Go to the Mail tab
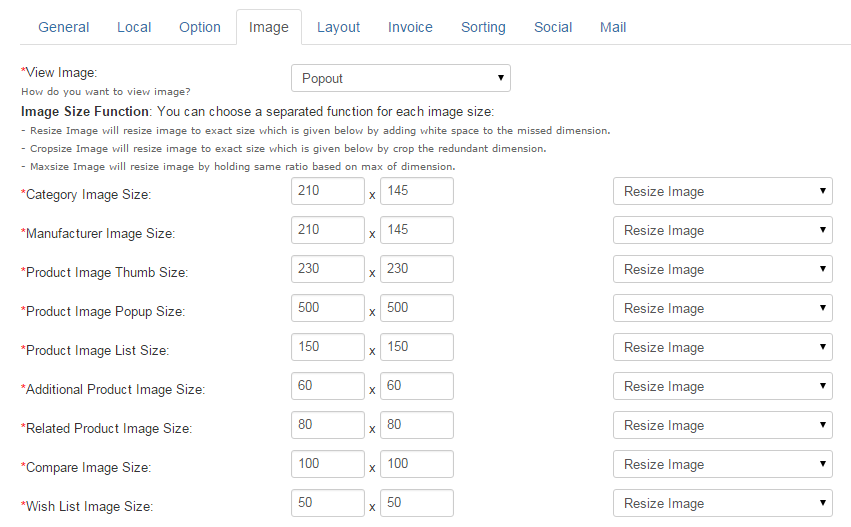 click(613, 27)
